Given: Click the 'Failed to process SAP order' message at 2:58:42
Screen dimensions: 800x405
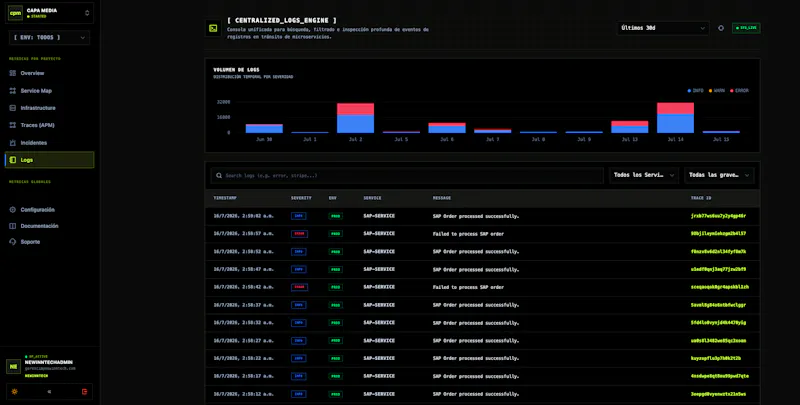Looking at the screenshot, I should pos(468,287).
